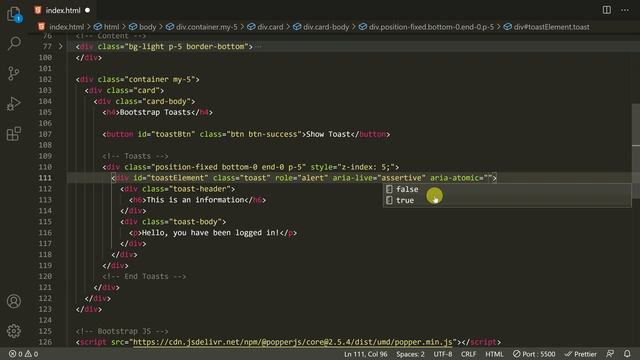The image size is (640, 360).
Task: Open the Search view
Action: [x=14, y=43]
